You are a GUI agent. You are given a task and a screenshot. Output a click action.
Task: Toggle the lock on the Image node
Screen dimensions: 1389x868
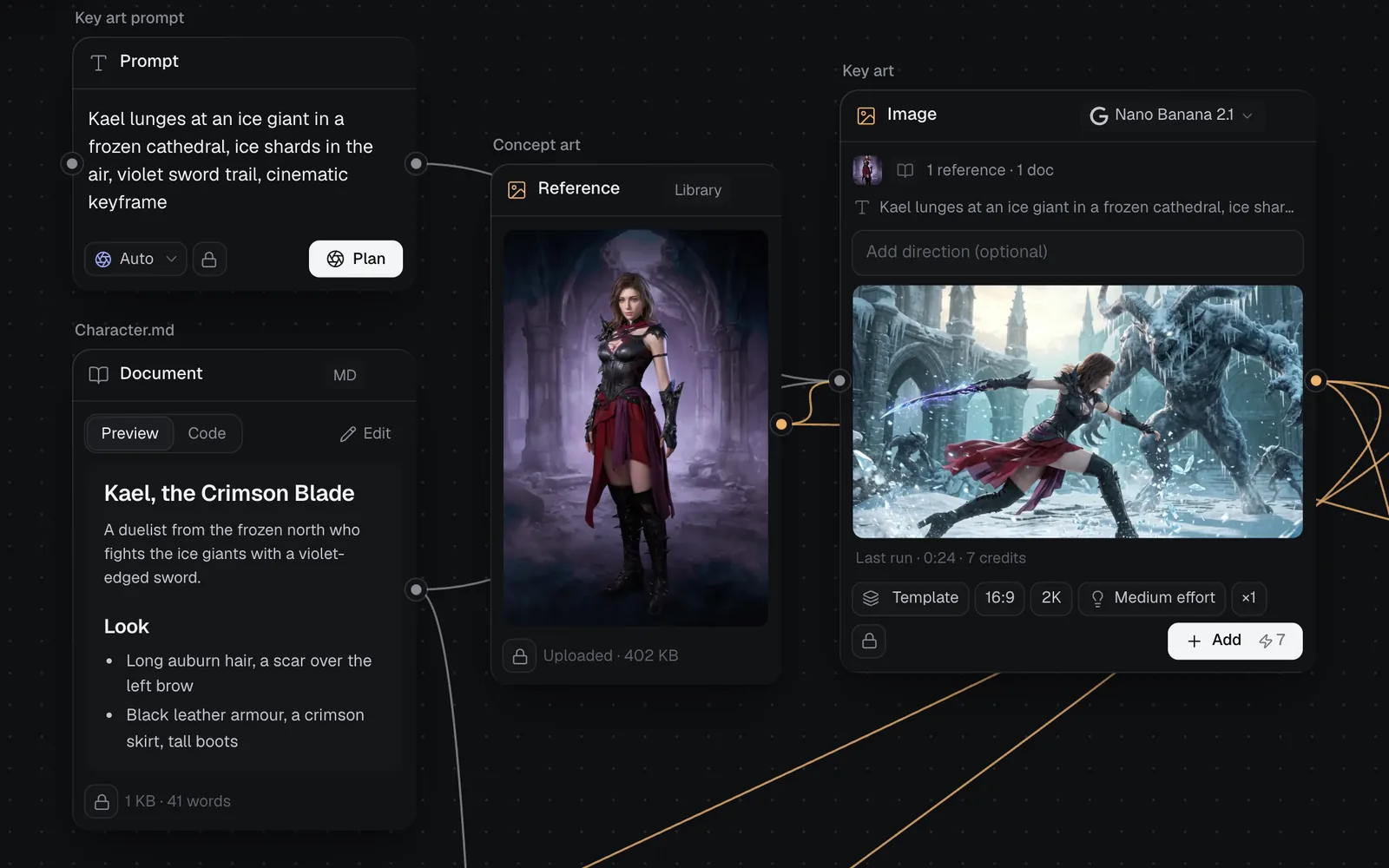pos(869,641)
